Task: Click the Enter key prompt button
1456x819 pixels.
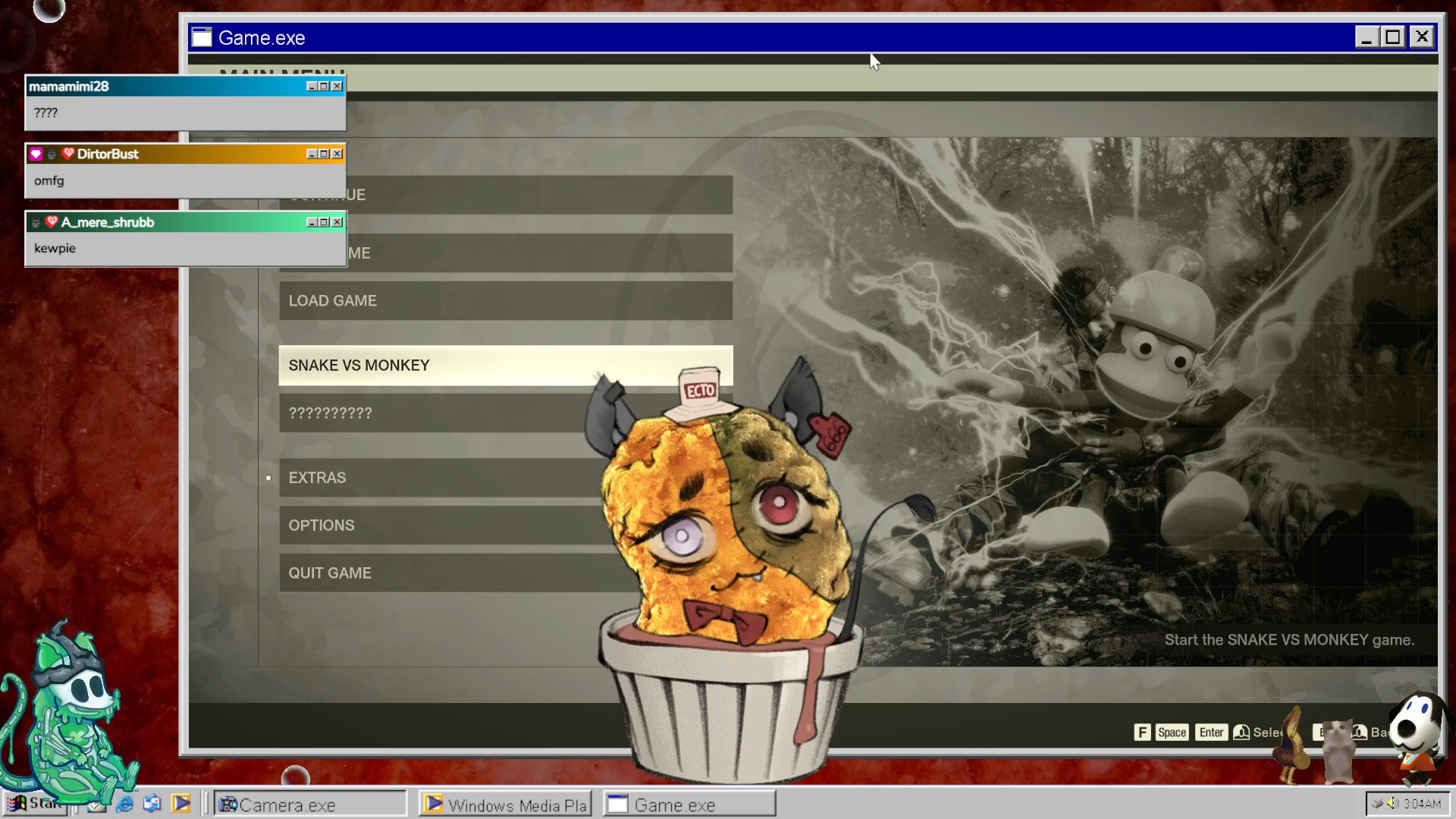Action: pyautogui.click(x=1211, y=732)
